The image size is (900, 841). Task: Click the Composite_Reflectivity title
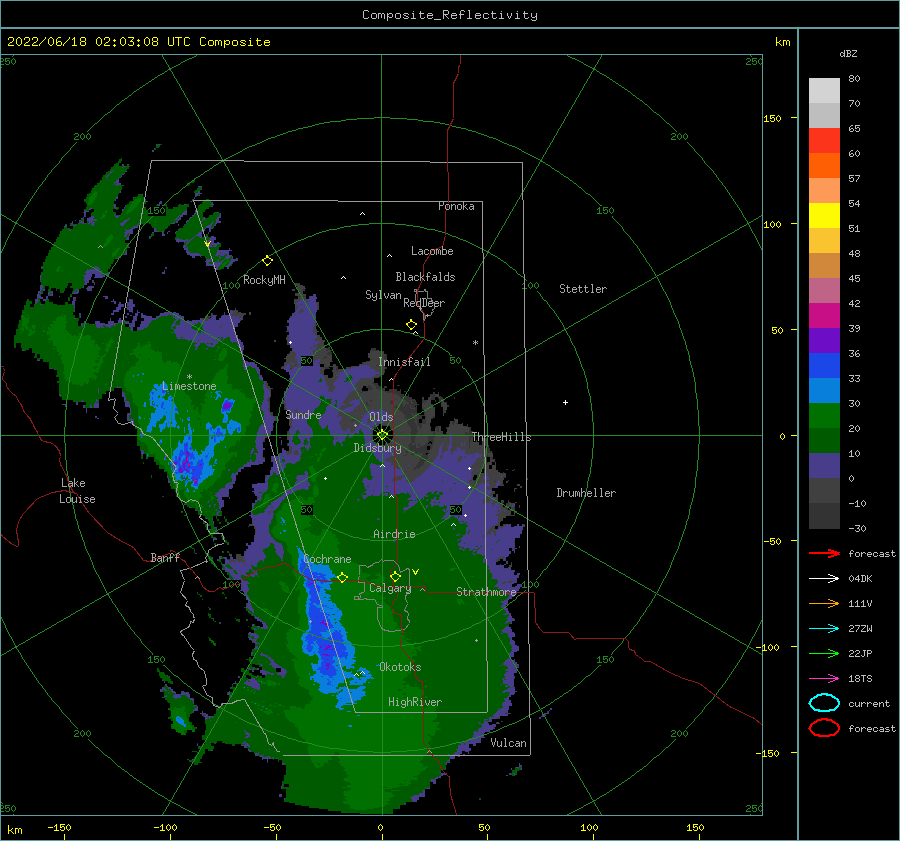tap(450, 14)
